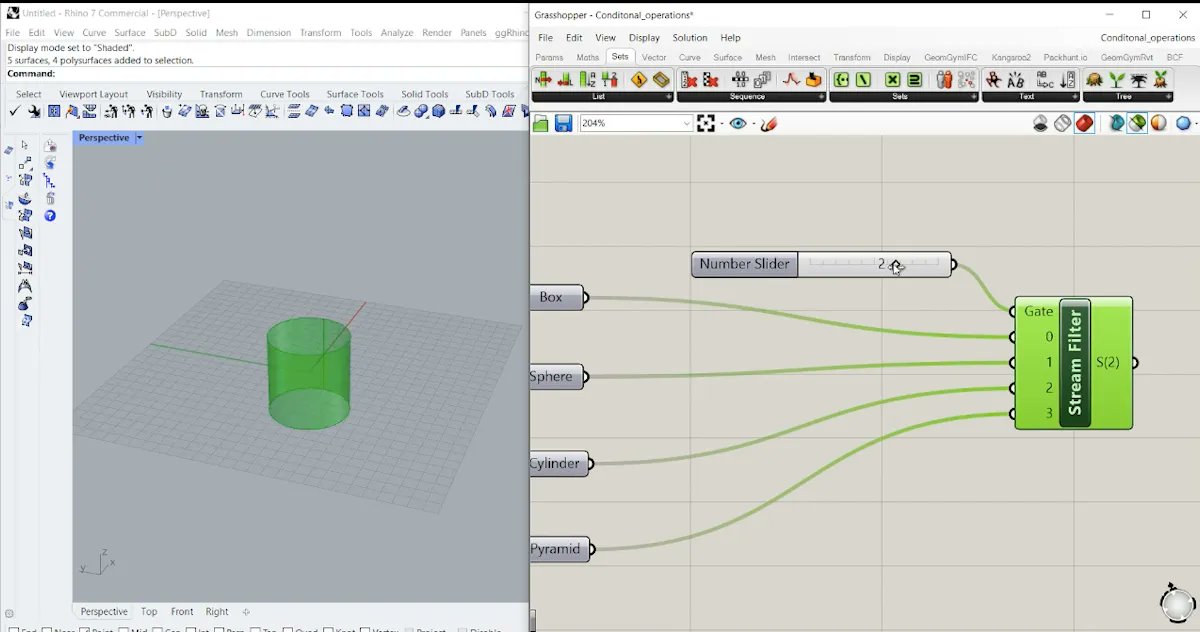
Task: Enable the red shaded preview mode icon
Action: tap(1084, 123)
